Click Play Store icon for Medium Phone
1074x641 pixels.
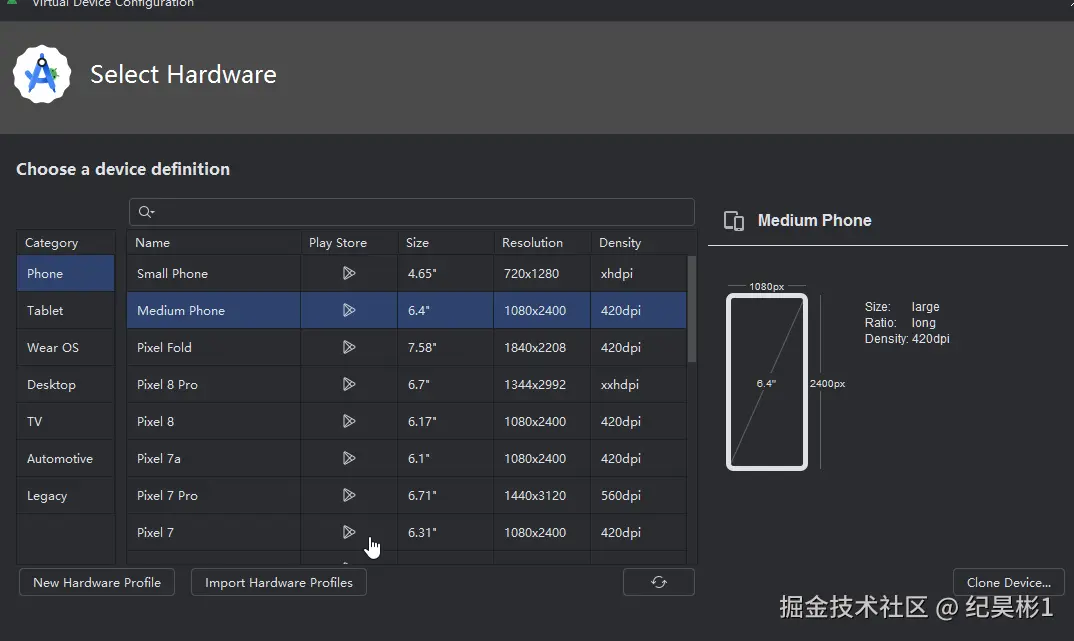coord(349,310)
